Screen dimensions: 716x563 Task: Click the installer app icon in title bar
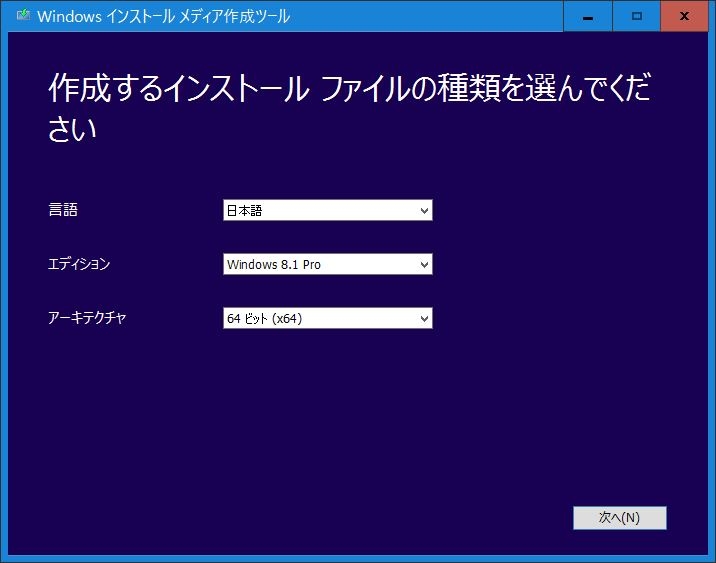23,16
